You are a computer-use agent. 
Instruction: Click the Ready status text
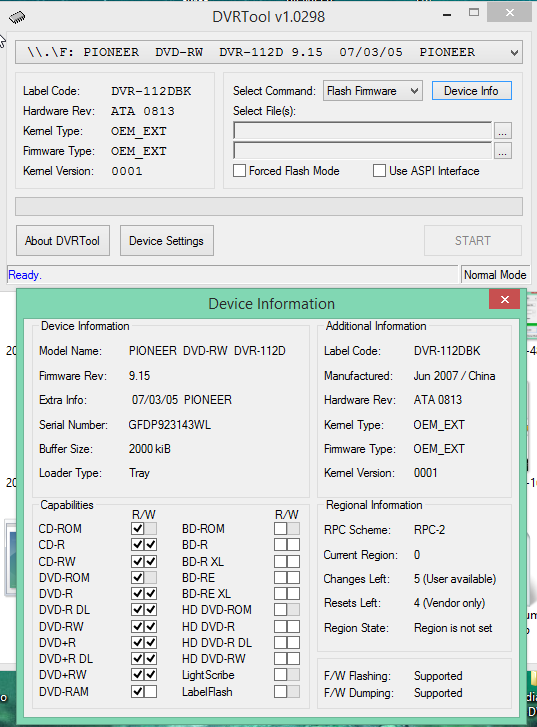(x=25, y=275)
